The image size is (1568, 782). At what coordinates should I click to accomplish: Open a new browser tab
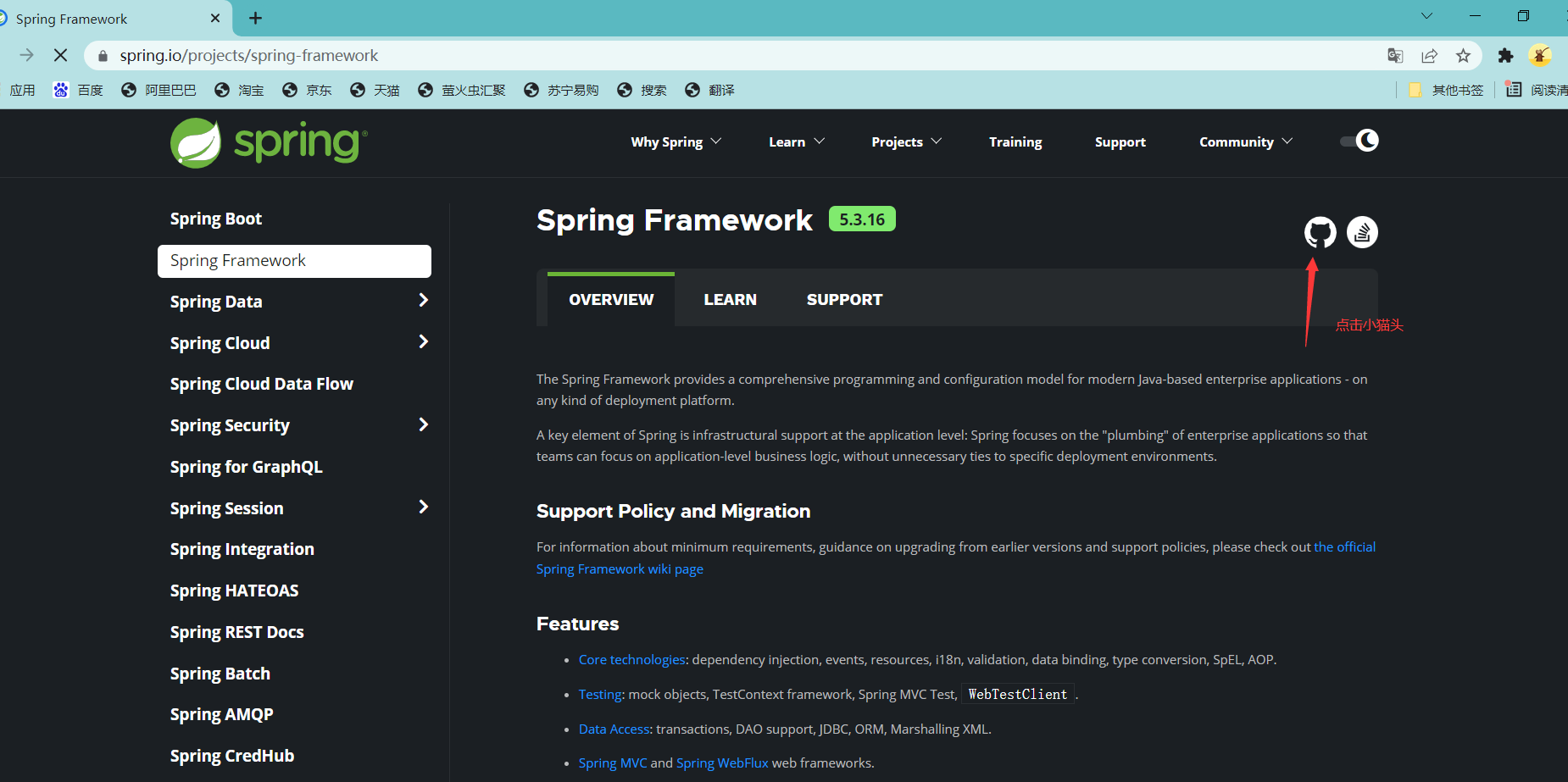click(x=255, y=18)
